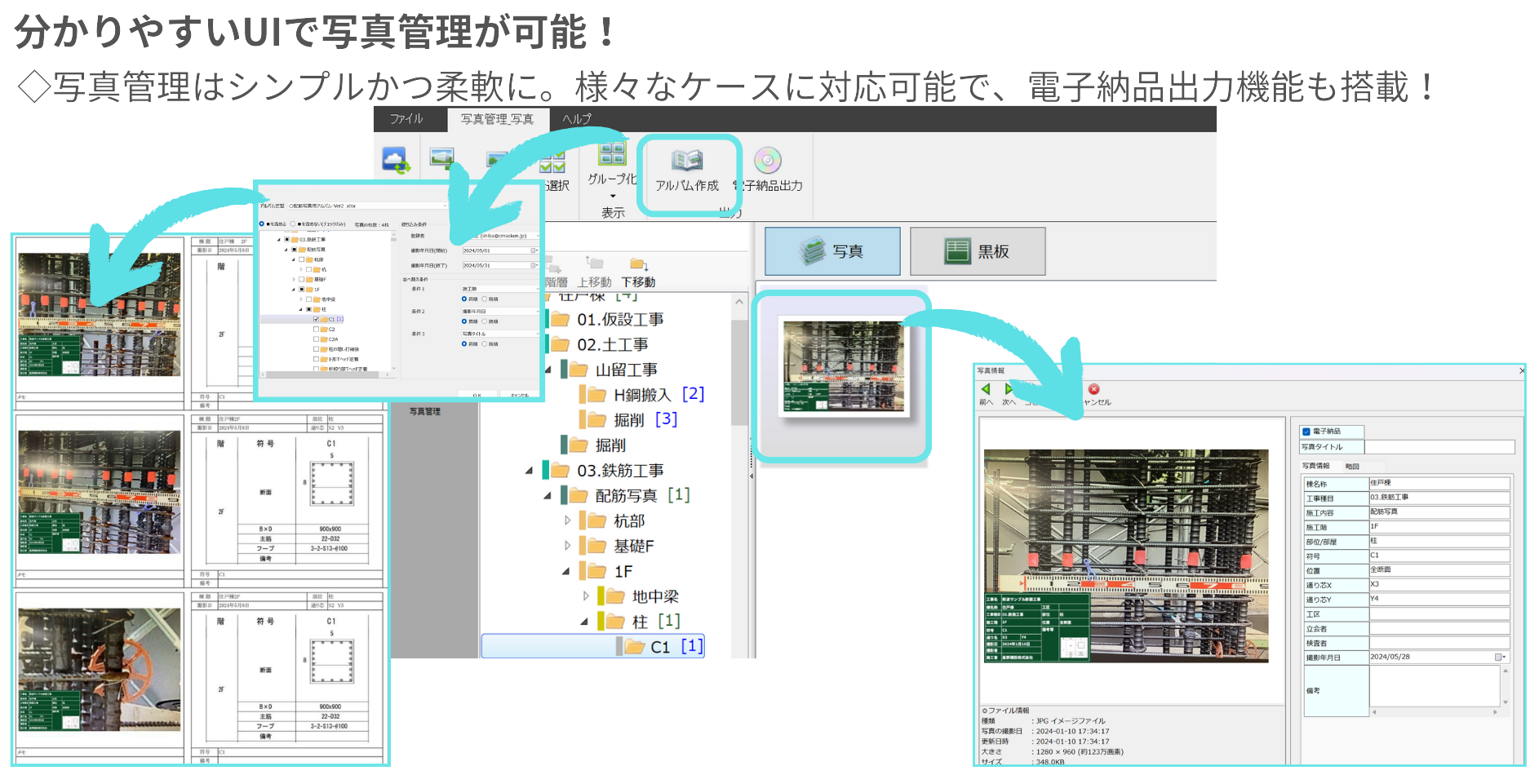Click the calendar icon beside 2024/05/01 start date
1530x784 pixels.
pos(534,250)
